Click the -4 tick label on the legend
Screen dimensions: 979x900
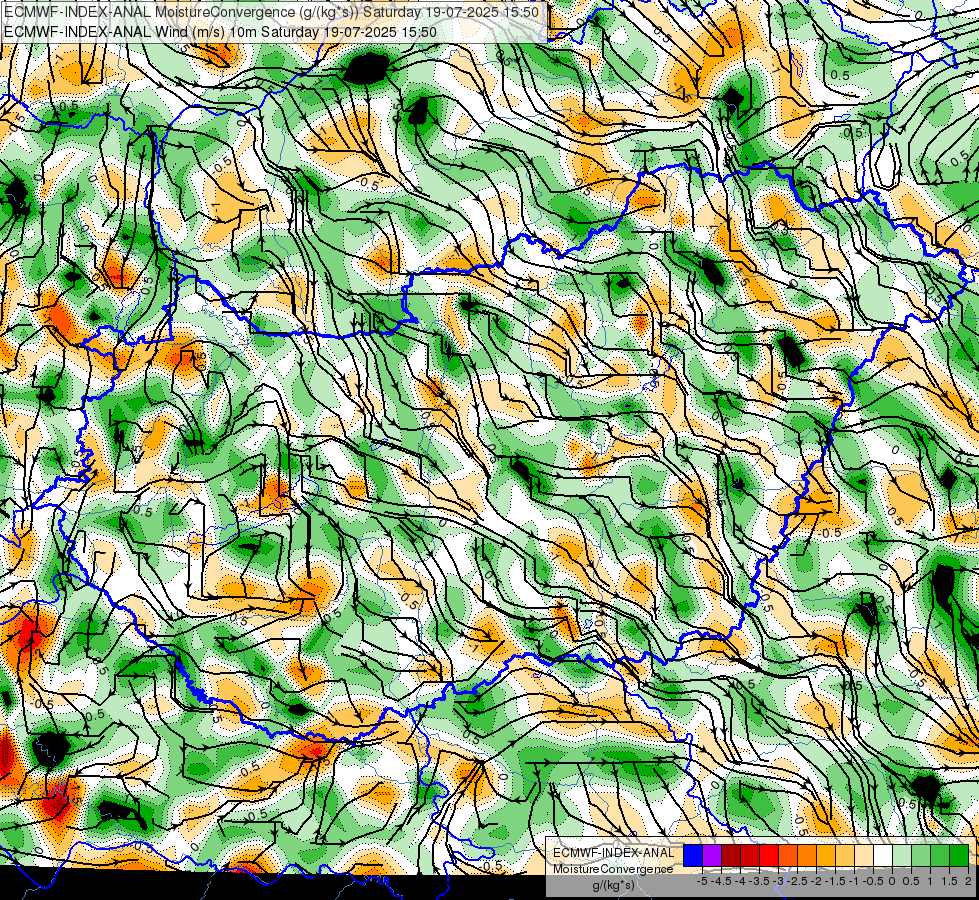(740, 881)
